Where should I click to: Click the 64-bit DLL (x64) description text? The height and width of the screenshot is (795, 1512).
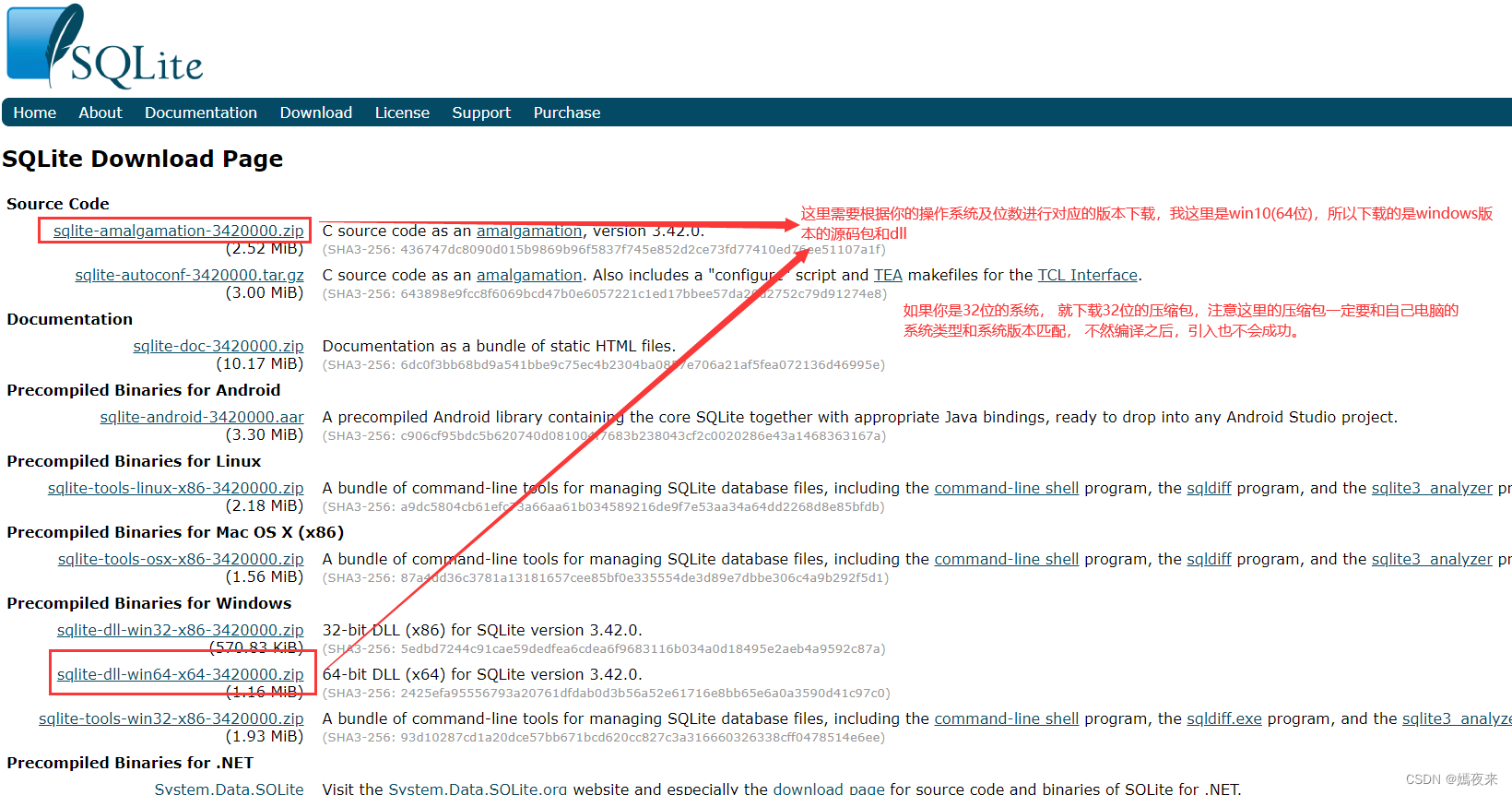point(482,674)
